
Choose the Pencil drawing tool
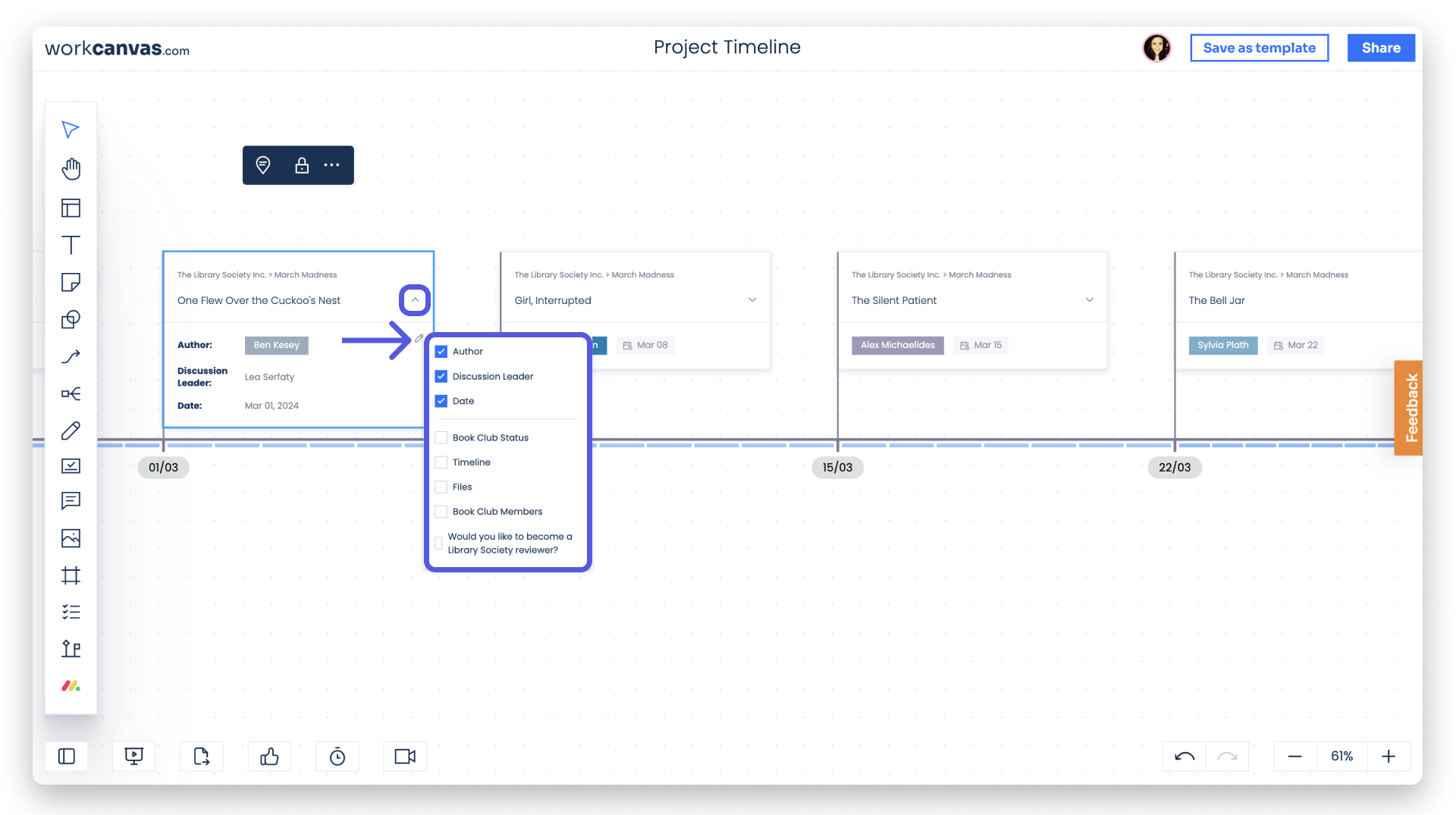(x=71, y=430)
